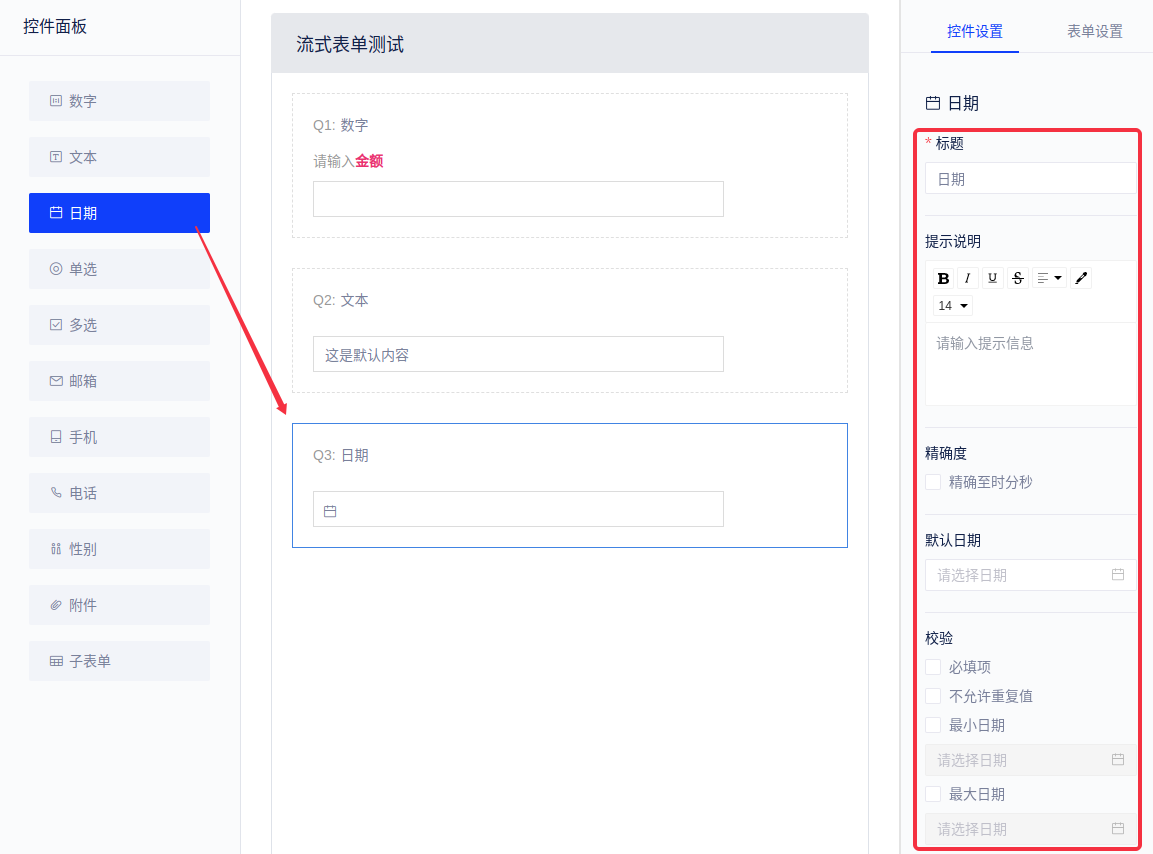This screenshot has height=854, width=1153.
Task: Click calendar icon in 默认日期 field
Action: click(x=1118, y=575)
